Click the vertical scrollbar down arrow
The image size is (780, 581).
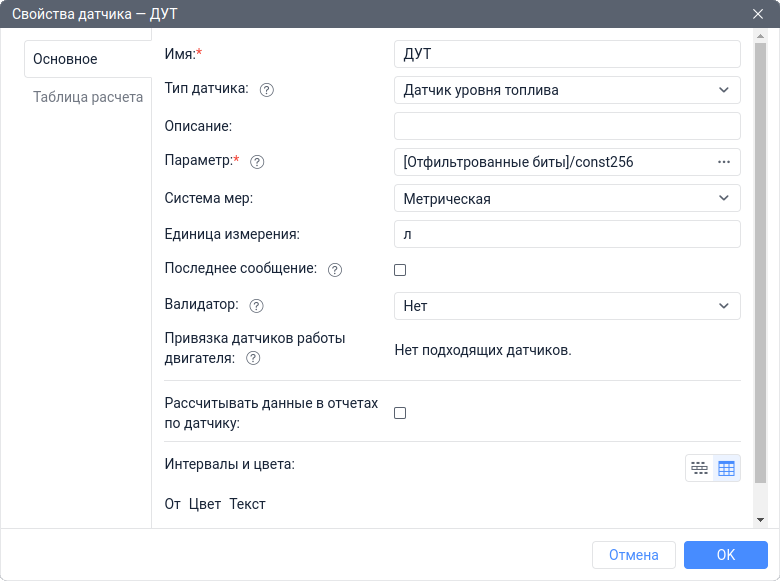point(760,520)
